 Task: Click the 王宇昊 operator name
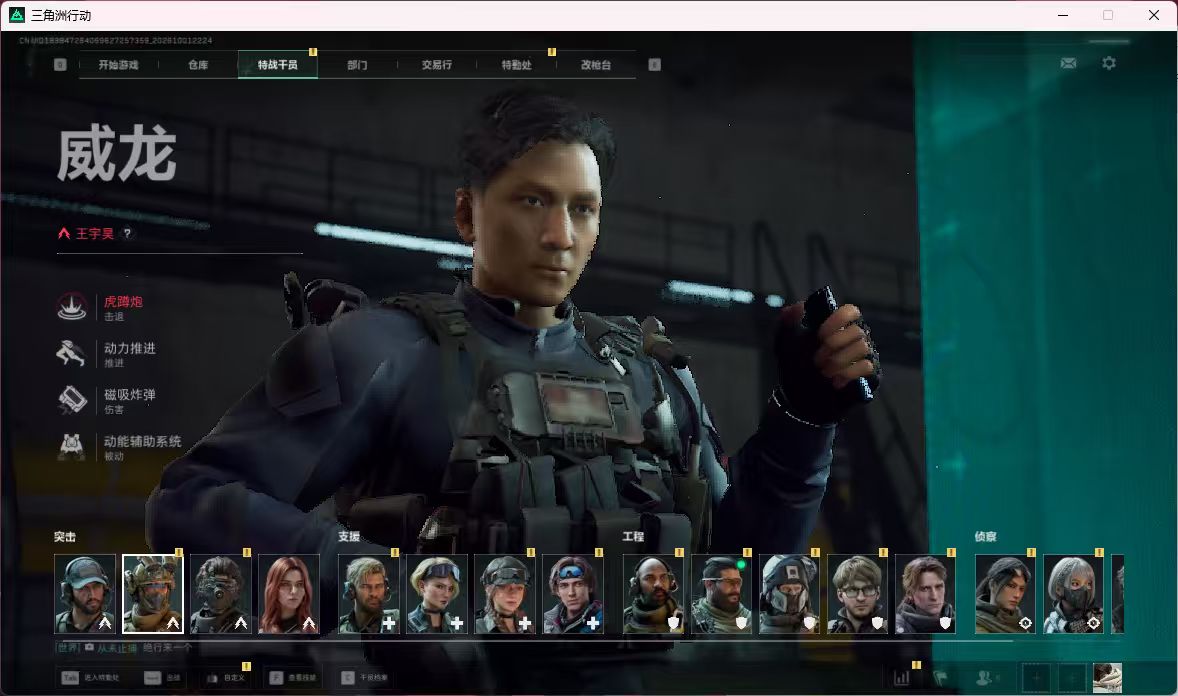tap(95, 234)
